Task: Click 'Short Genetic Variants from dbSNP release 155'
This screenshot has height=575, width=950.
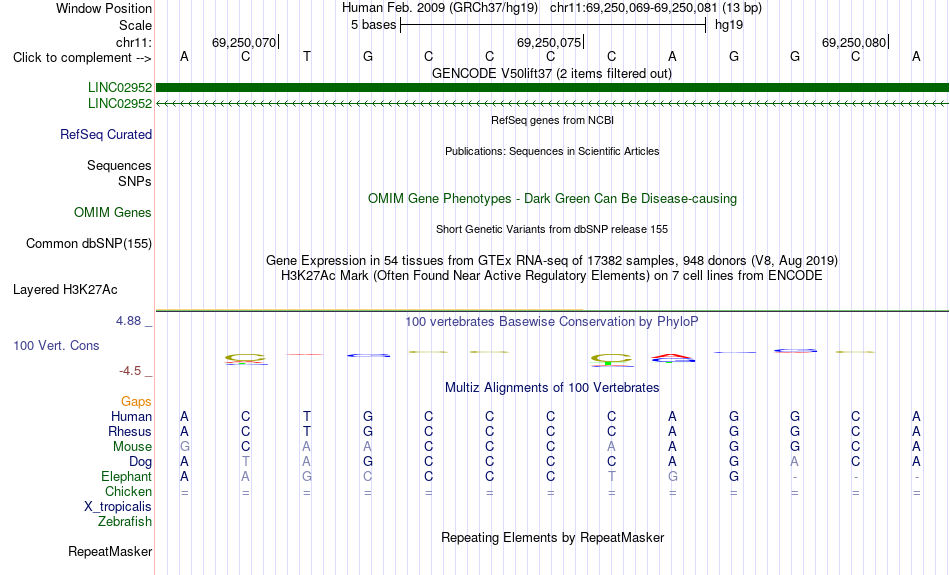Action: pyautogui.click(x=552, y=229)
